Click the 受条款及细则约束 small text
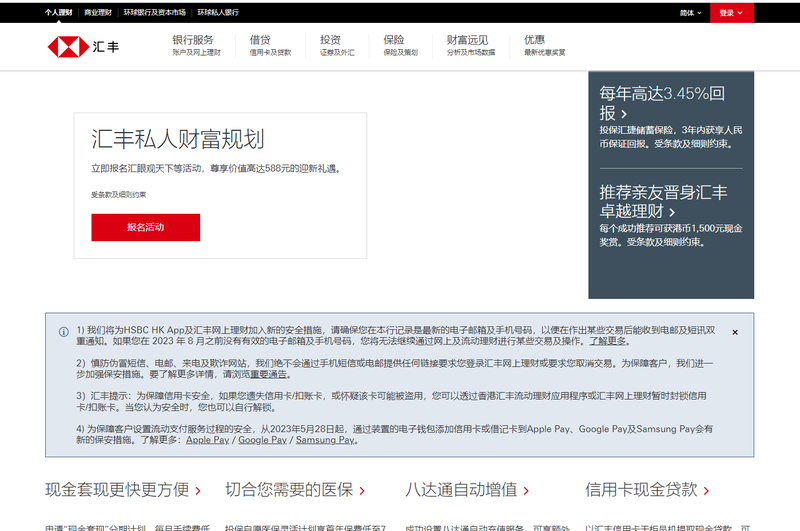800x531 pixels. [x=118, y=194]
